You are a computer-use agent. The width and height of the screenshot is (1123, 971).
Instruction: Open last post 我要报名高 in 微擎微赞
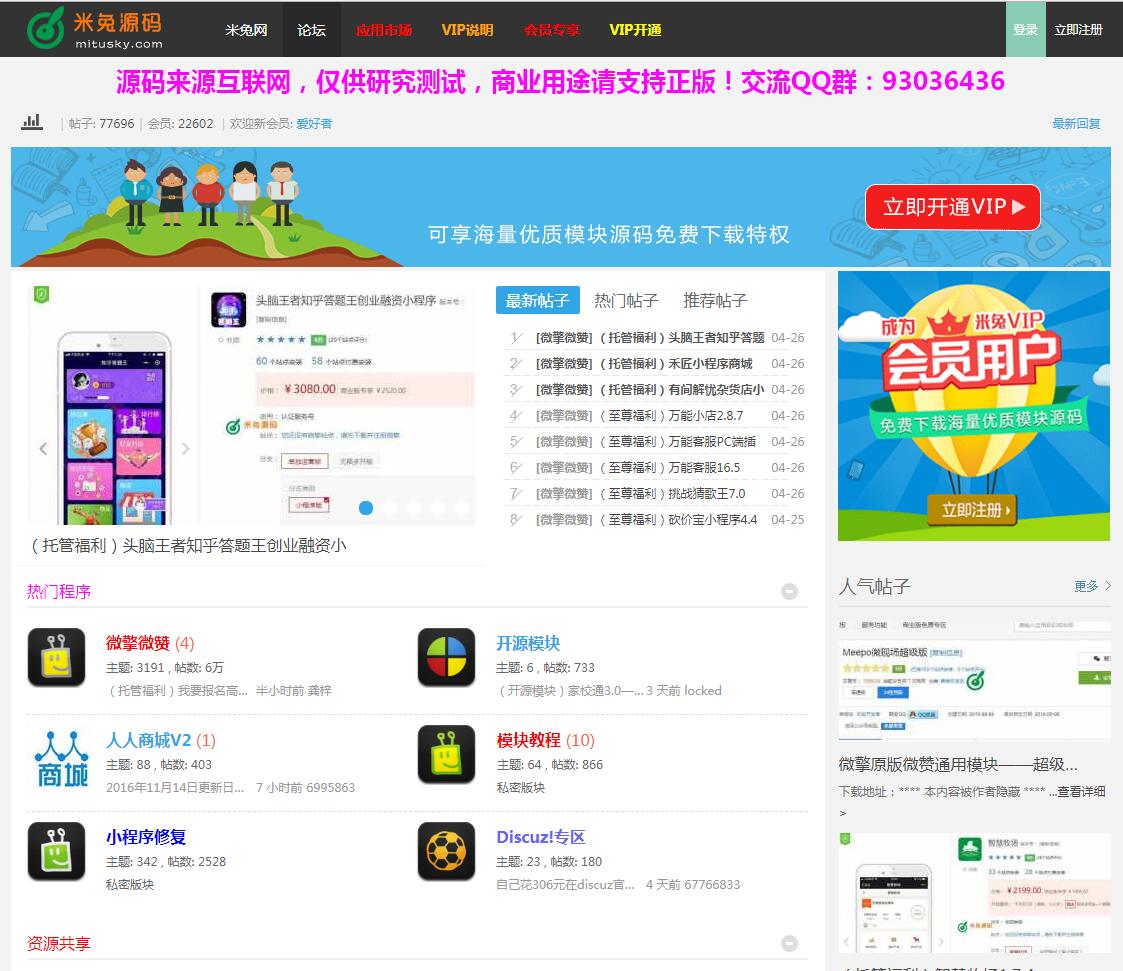(177, 690)
